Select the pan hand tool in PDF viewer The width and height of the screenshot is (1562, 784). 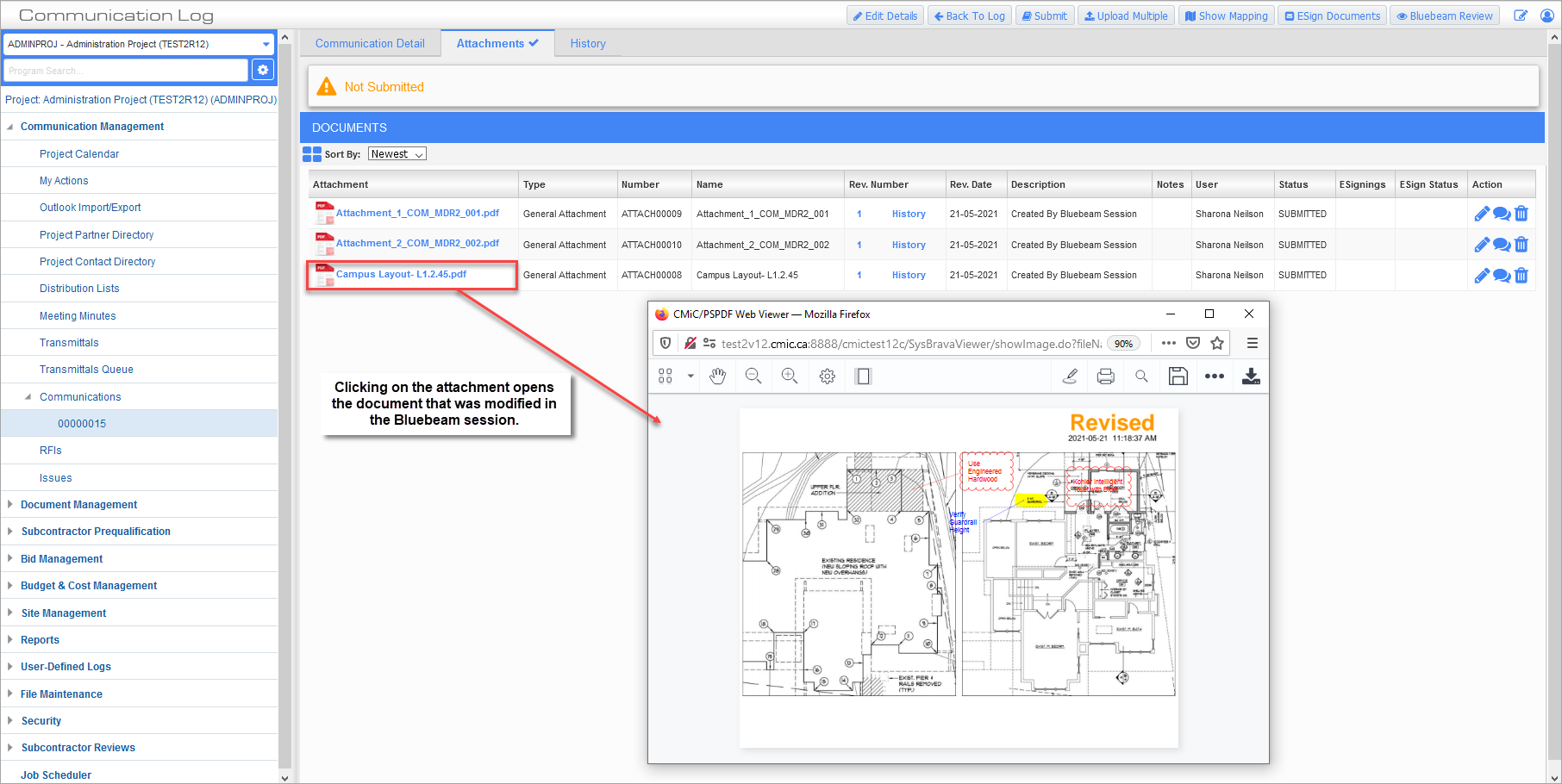pos(717,376)
